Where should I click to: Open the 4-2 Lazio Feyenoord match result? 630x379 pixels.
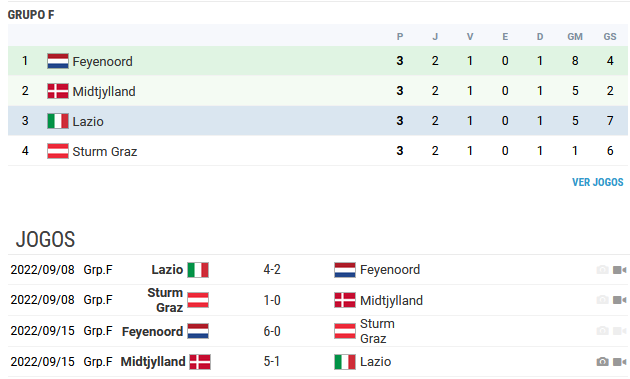click(272, 269)
